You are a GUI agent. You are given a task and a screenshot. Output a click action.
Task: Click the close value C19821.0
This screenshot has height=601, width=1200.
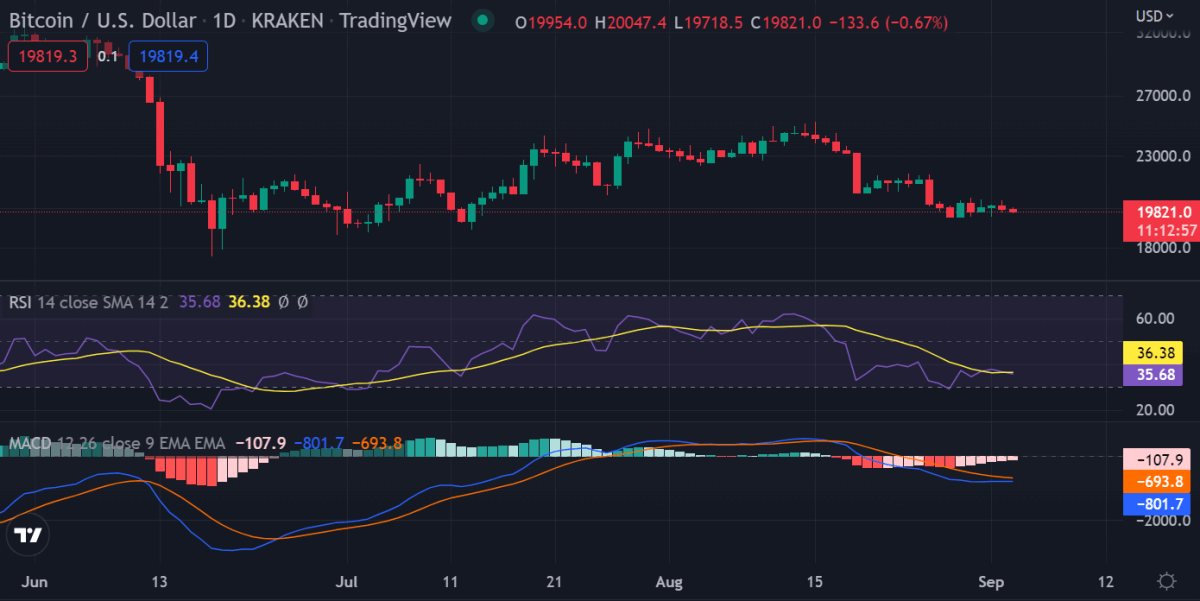click(x=787, y=22)
